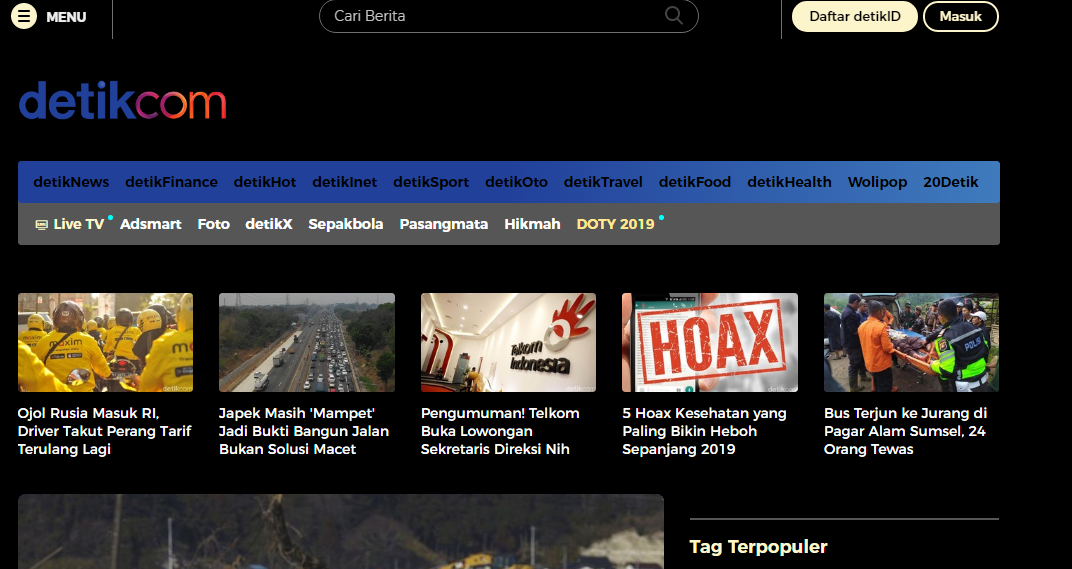Image resolution: width=1072 pixels, height=569 pixels.
Task: Open the detikNews section
Action: [71, 182]
